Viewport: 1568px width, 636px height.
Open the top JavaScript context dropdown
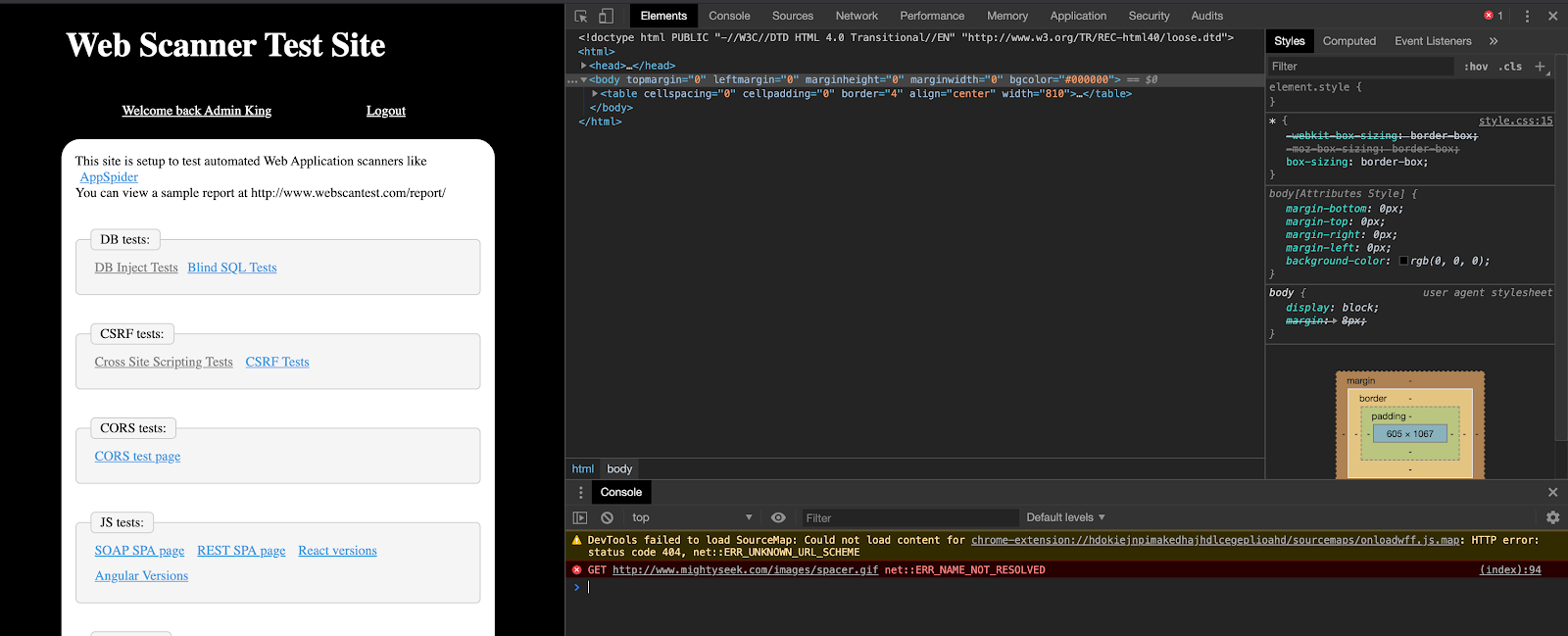coord(692,517)
